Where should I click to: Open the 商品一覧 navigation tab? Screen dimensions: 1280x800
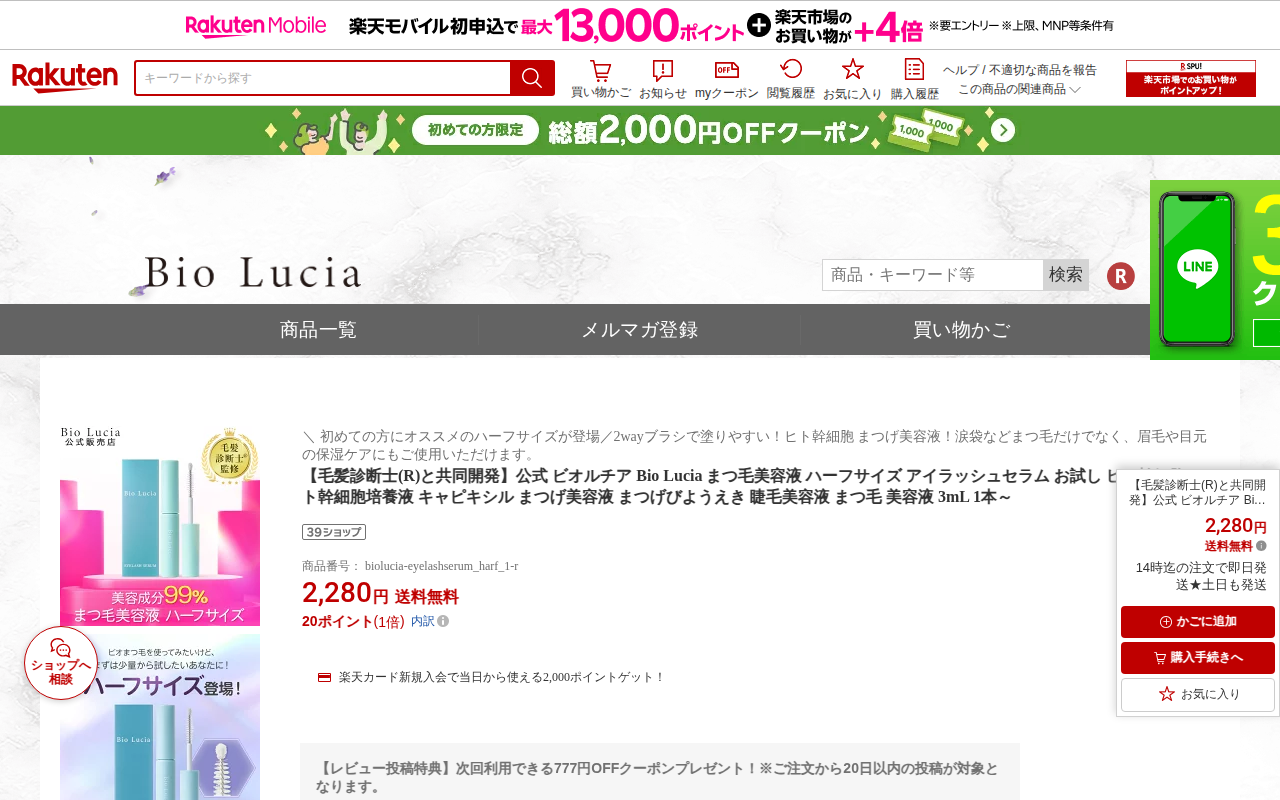[x=318, y=330]
